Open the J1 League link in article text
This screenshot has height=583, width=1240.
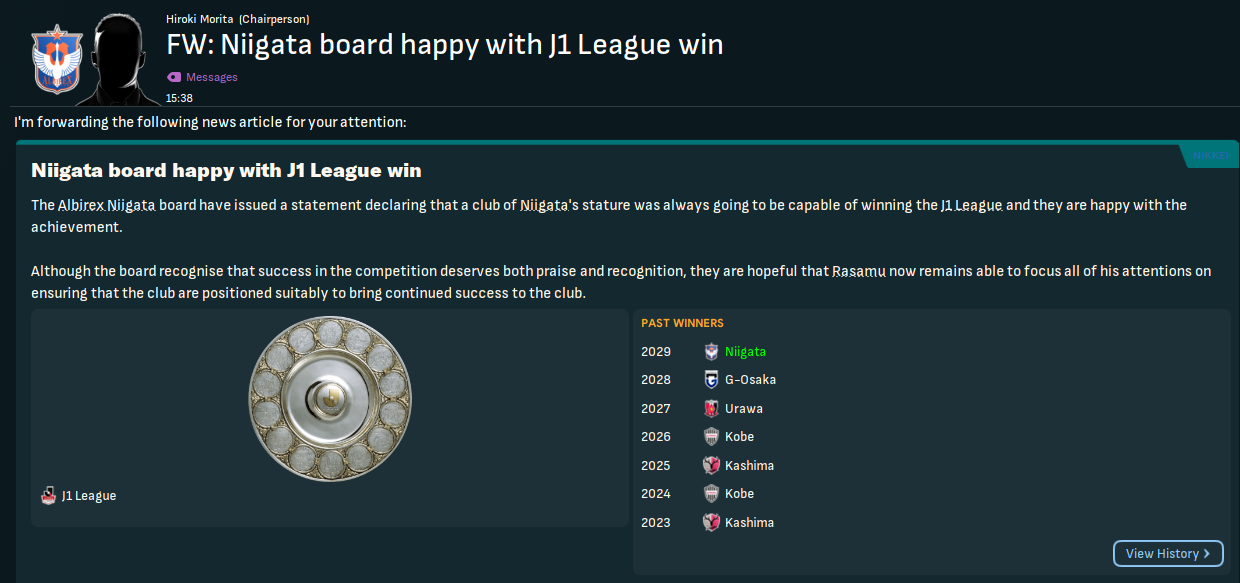pyautogui.click(x=971, y=205)
